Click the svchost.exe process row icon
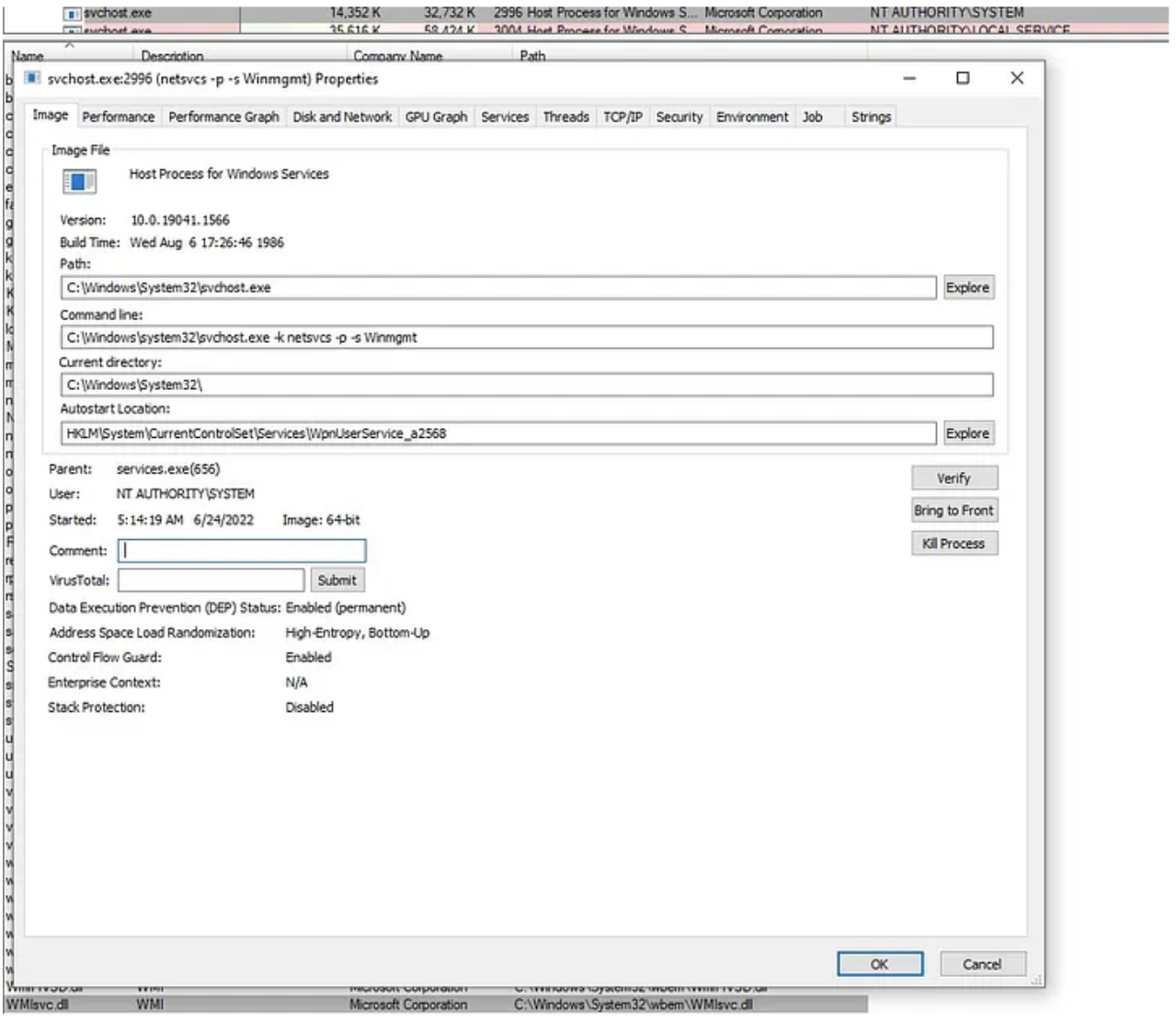Viewport: 1176px width, 1022px height. (x=72, y=13)
